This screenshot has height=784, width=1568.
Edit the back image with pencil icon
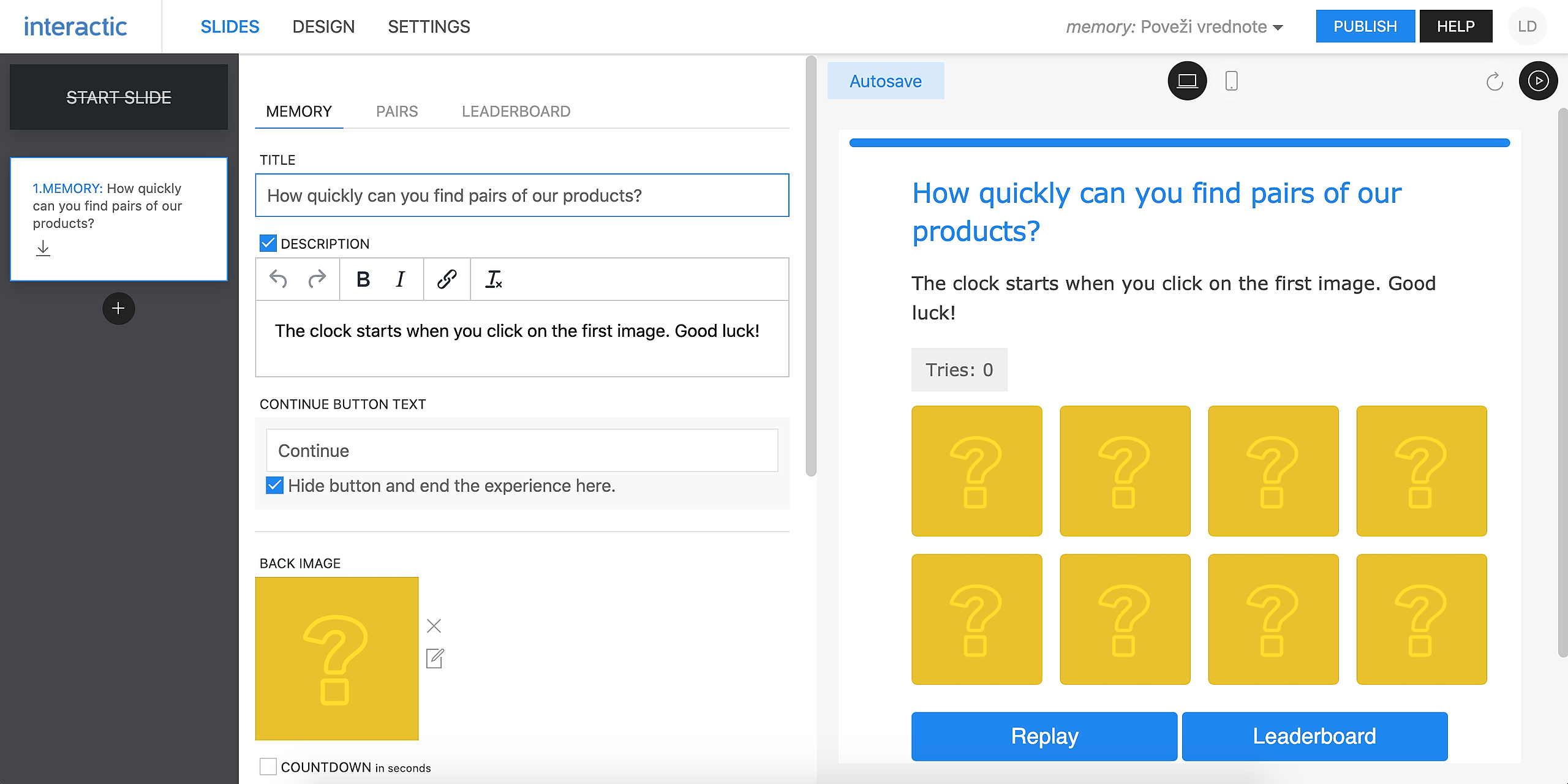[434, 658]
